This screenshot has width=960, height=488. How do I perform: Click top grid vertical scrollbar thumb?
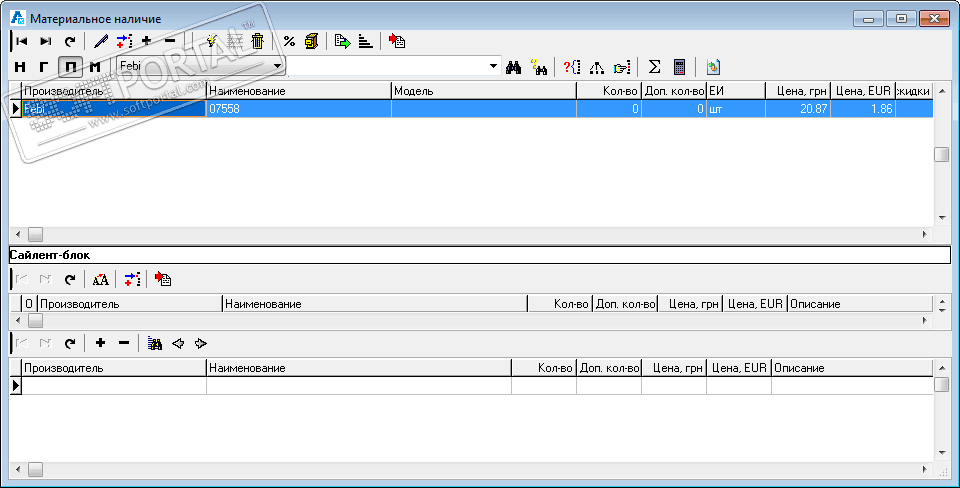(942, 154)
